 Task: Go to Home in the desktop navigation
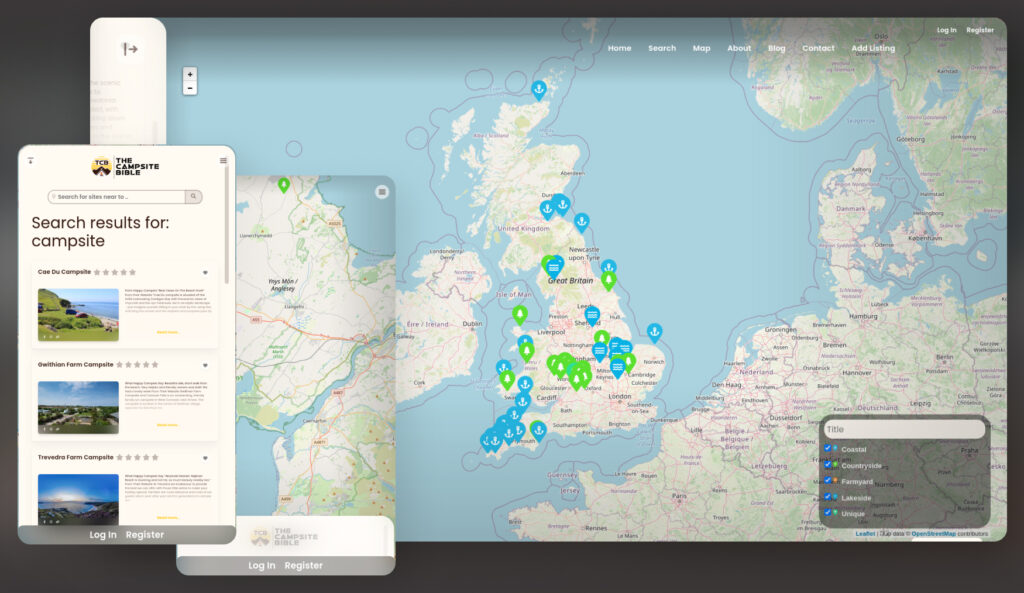click(x=620, y=48)
